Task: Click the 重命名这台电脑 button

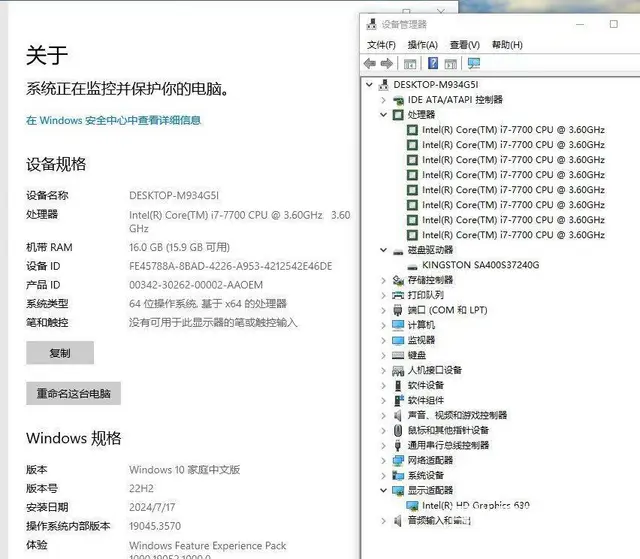Action: point(73,393)
